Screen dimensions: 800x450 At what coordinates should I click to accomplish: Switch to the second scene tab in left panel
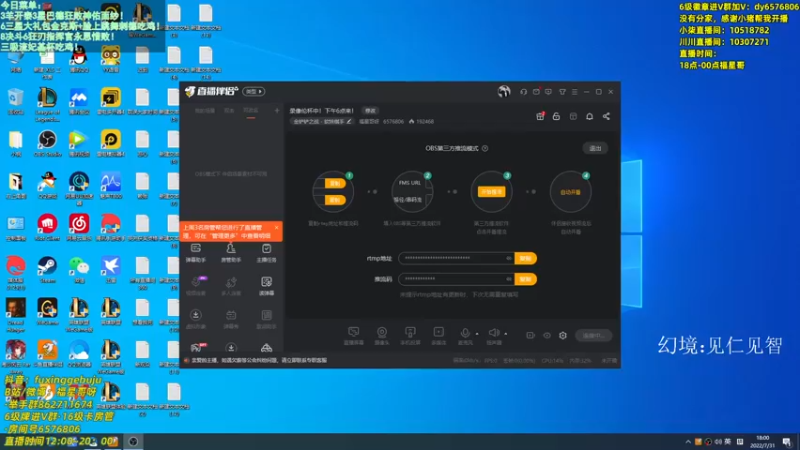pos(229,111)
